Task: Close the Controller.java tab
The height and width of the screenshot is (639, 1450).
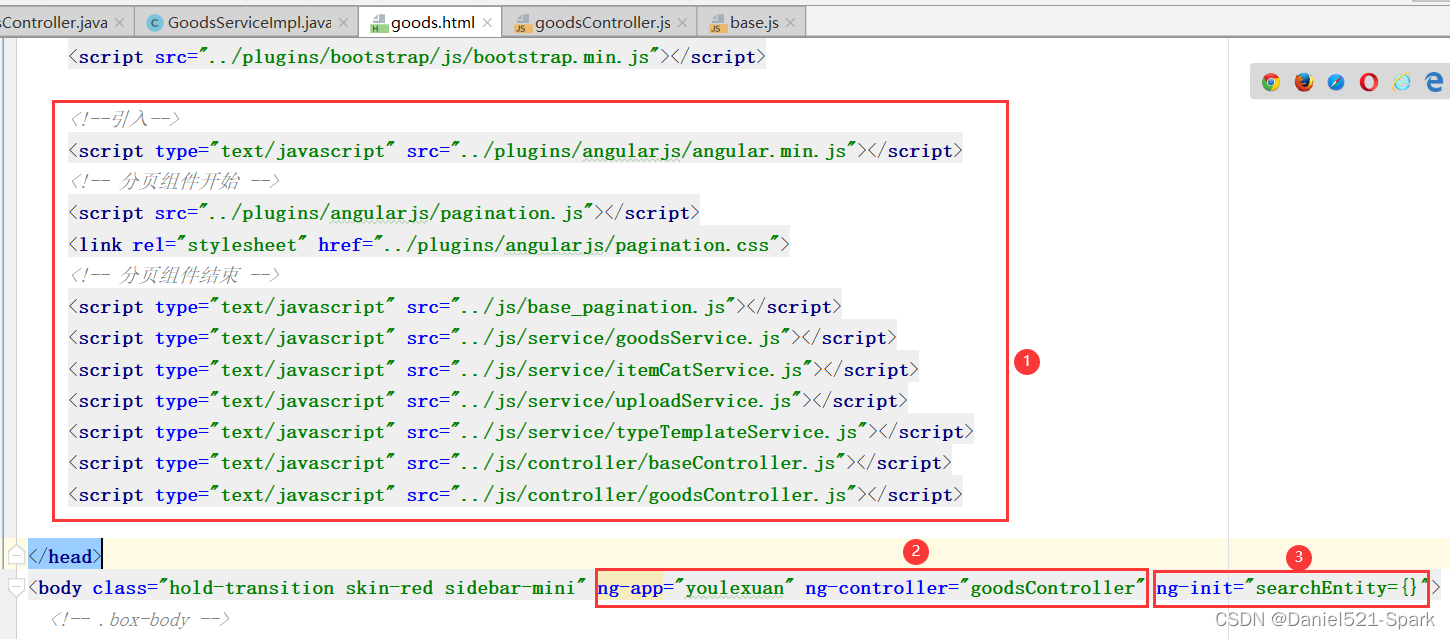Action: click(121, 23)
